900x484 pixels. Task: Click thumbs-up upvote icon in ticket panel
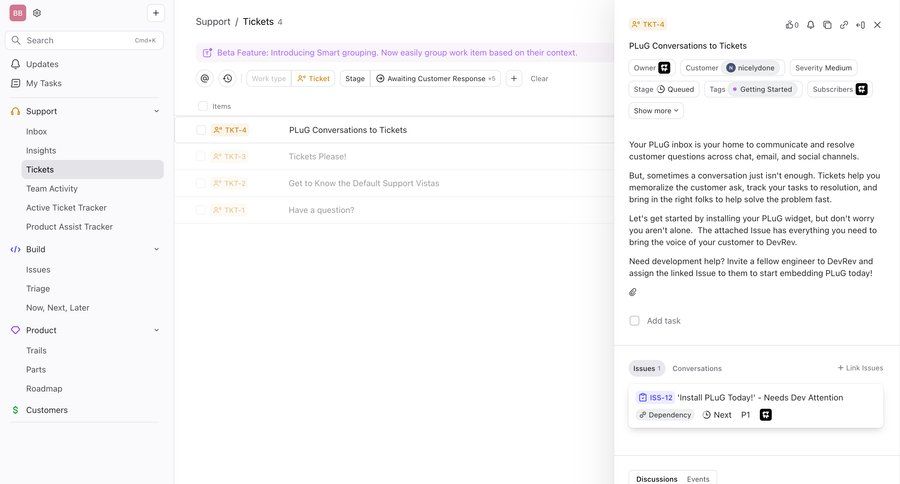click(x=792, y=25)
